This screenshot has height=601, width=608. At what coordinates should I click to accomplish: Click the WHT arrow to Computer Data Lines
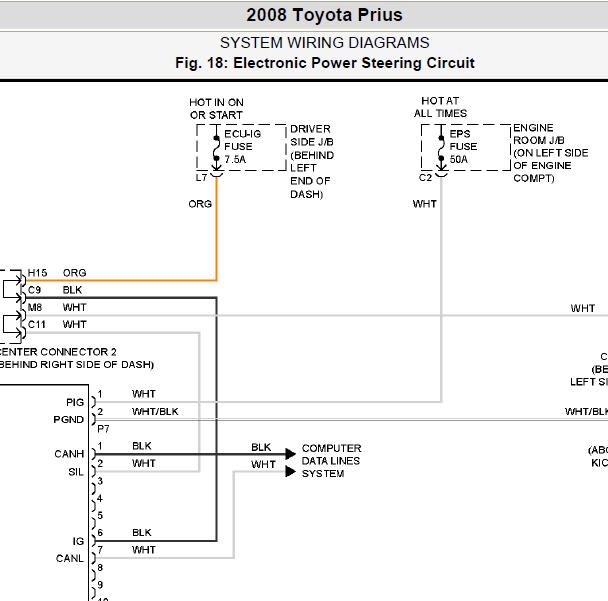290,471
